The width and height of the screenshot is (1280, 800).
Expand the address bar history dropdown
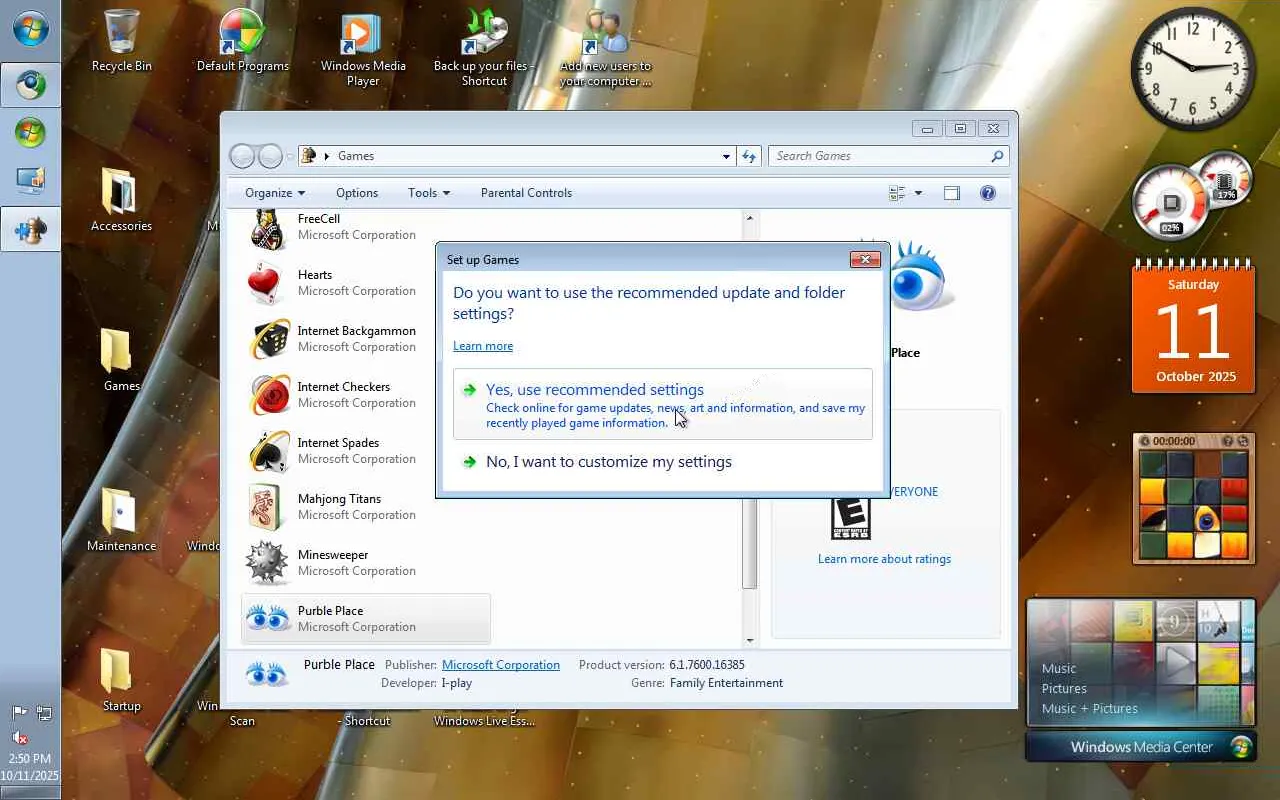coord(726,156)
